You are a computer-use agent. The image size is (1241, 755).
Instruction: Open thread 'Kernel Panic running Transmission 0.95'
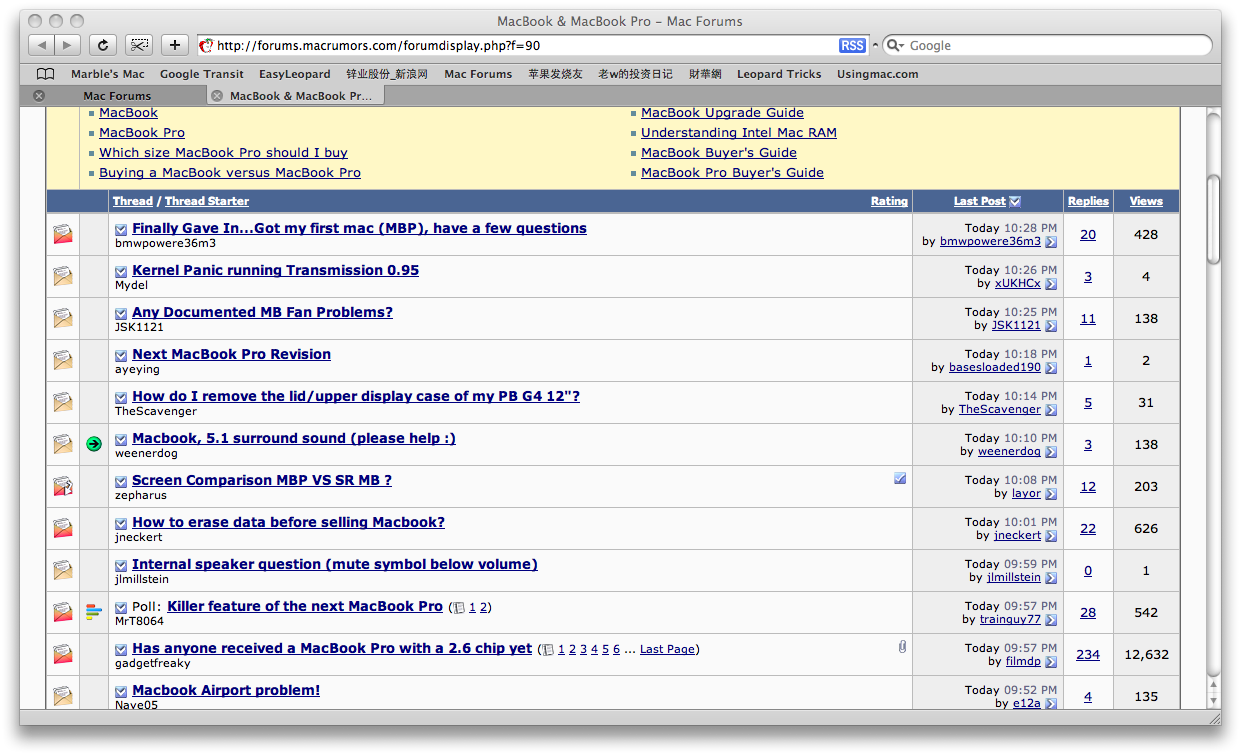pos(275,270)
